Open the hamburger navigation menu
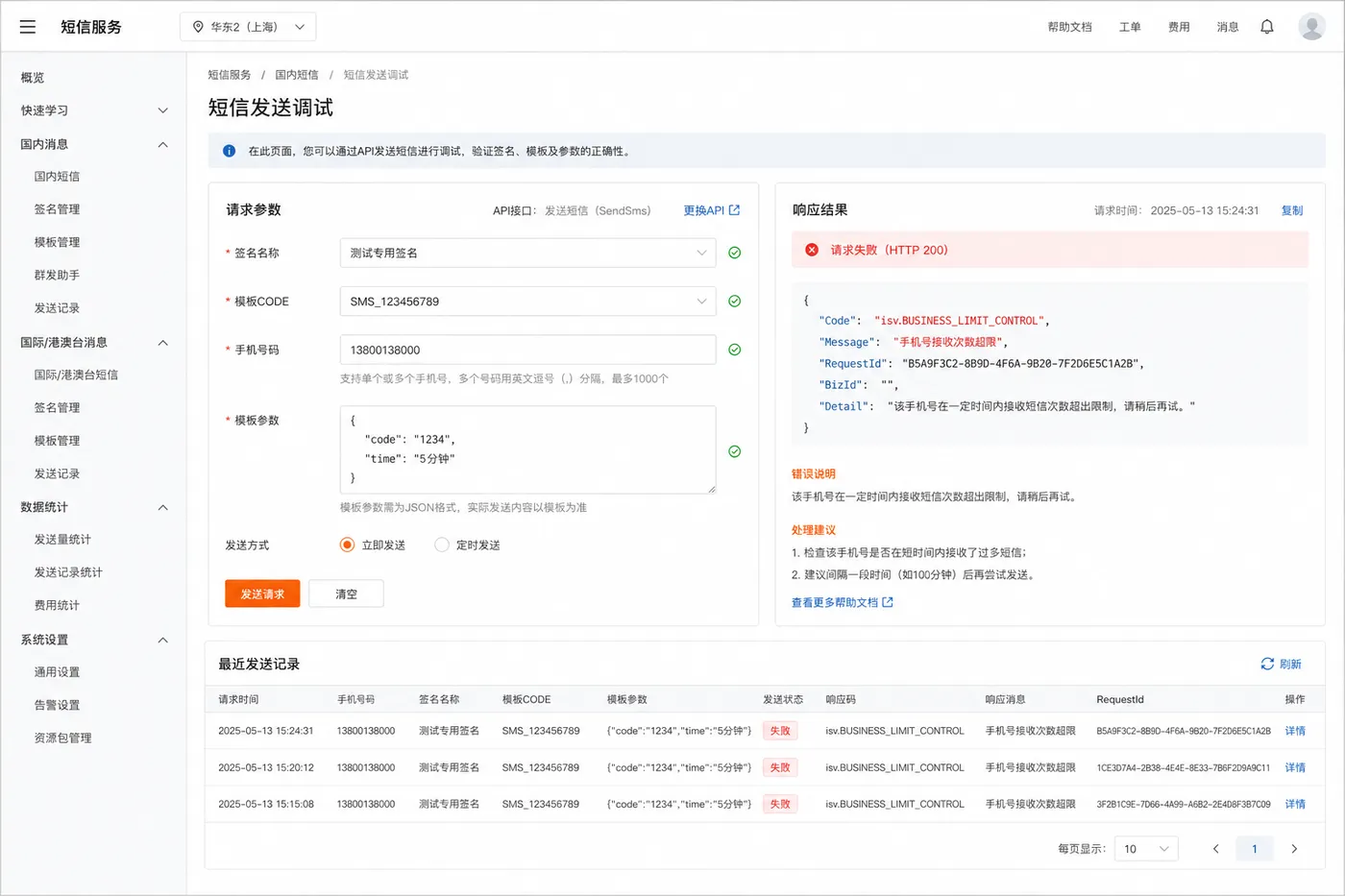This screenshot has height=896, width=1345. pos(28,27)
